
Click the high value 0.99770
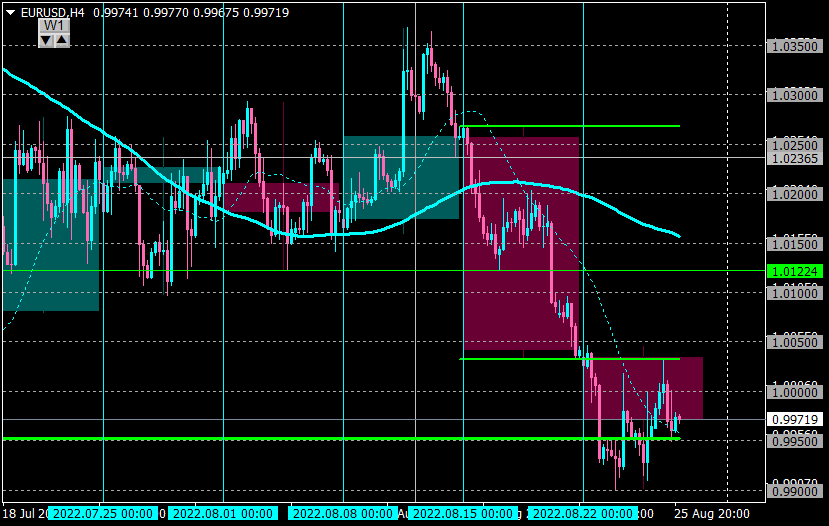pos(165,13)
